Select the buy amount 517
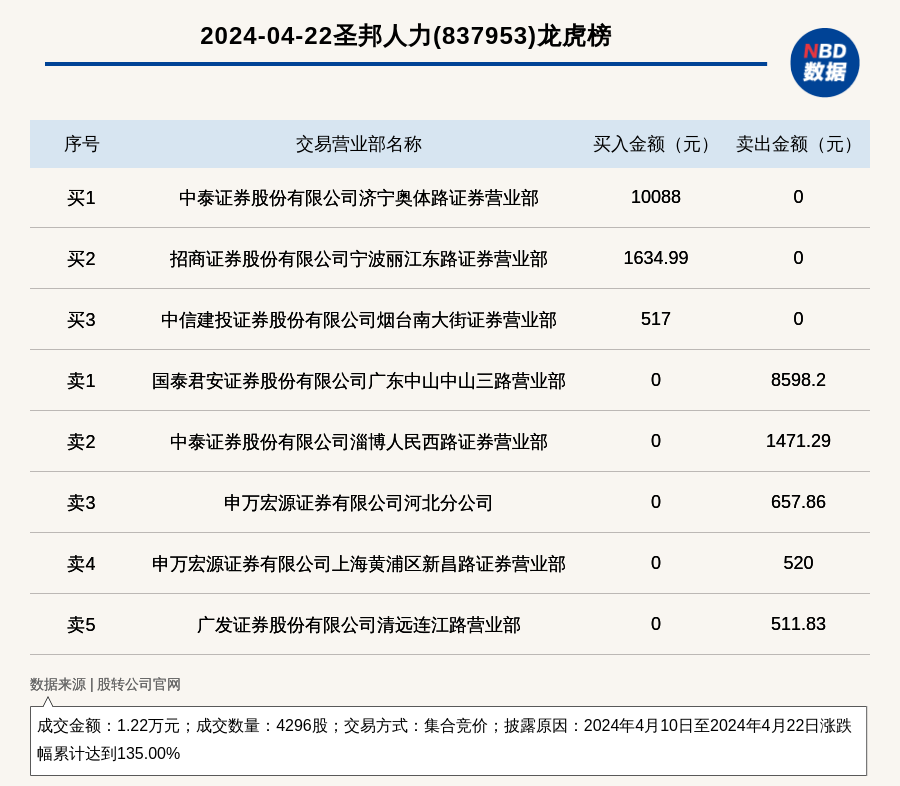 [x=655, y=319]
